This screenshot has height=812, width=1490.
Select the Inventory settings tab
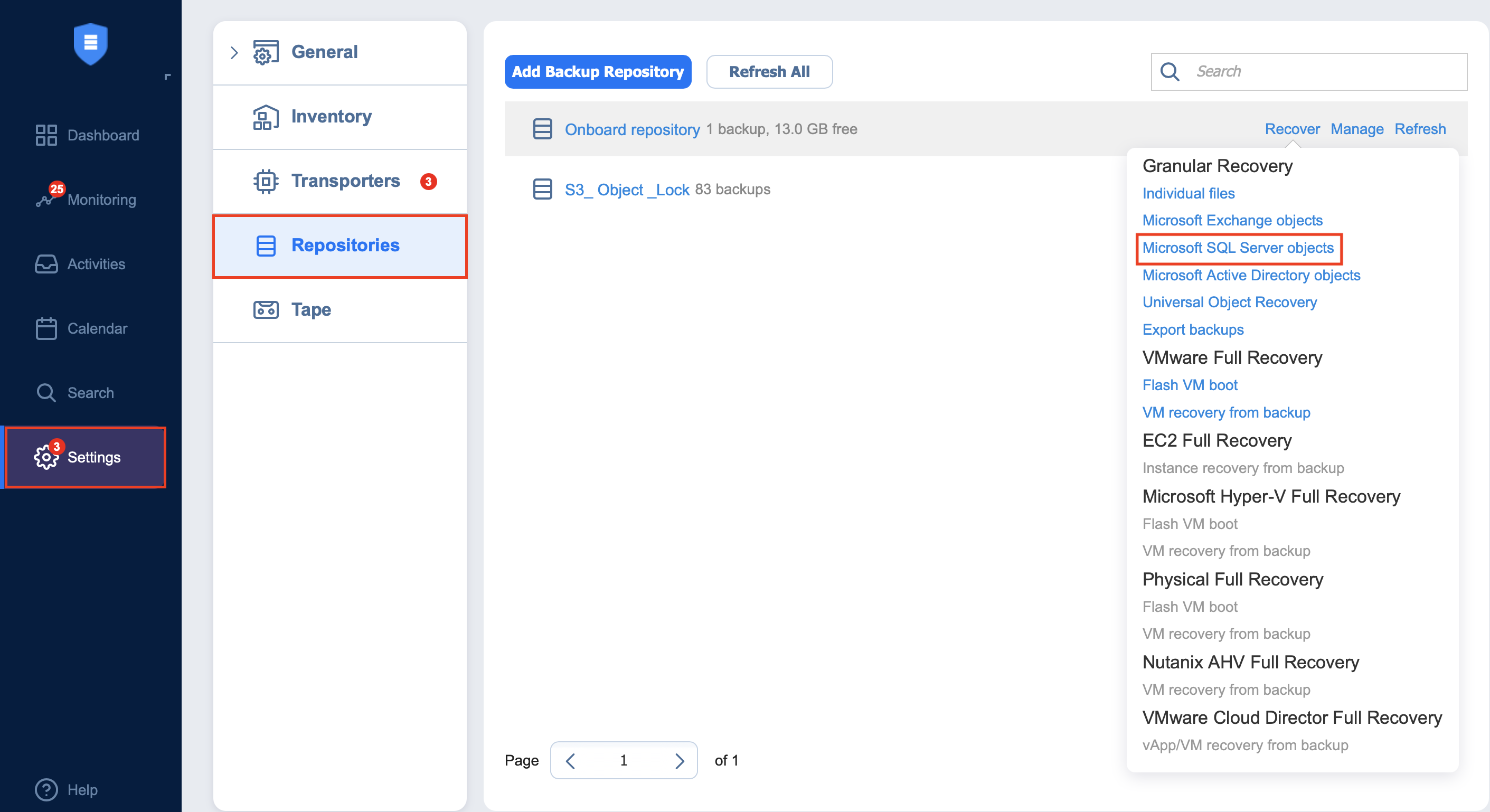coord(340,117)
